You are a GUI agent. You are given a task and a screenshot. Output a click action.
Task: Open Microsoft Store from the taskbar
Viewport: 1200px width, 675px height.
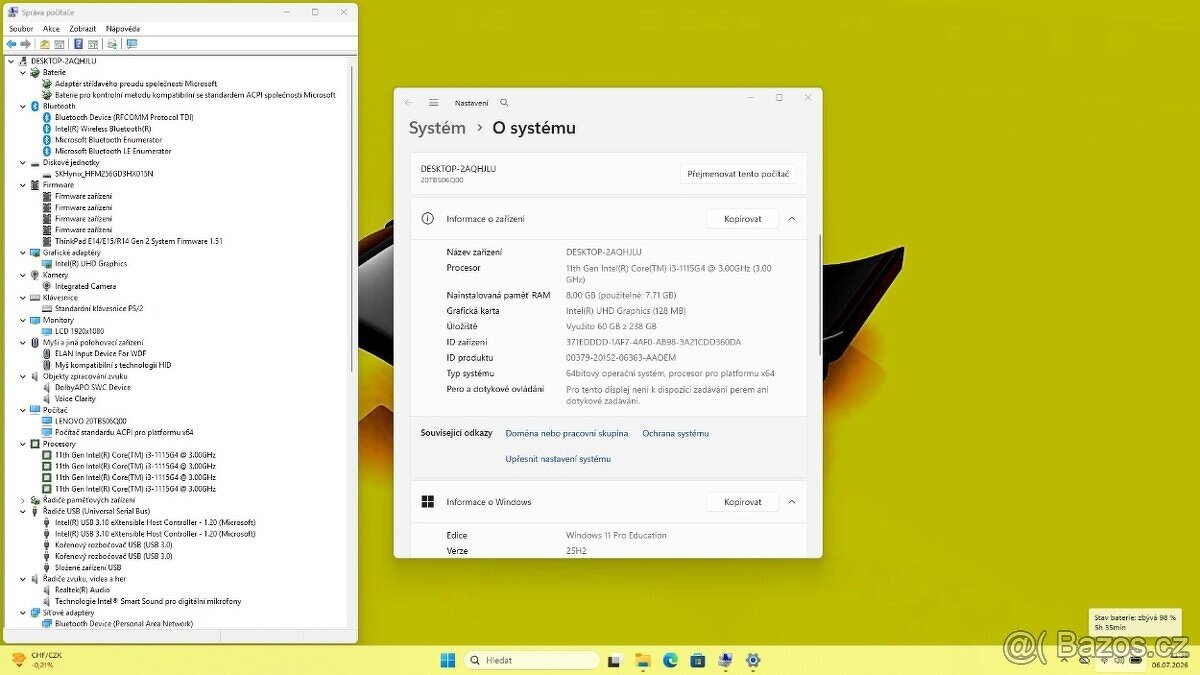698,660
